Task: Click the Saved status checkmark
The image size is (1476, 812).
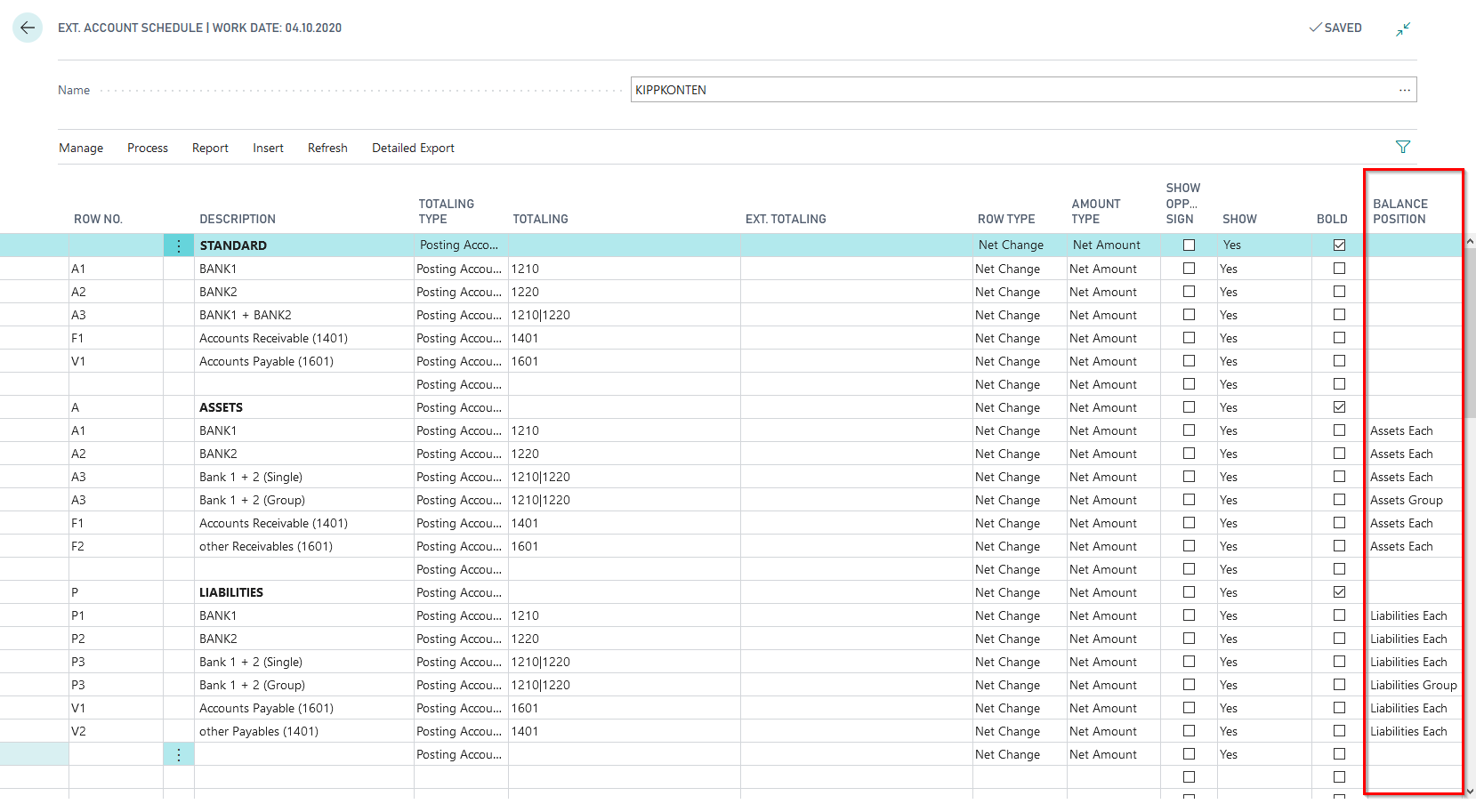Action: 1313,28
